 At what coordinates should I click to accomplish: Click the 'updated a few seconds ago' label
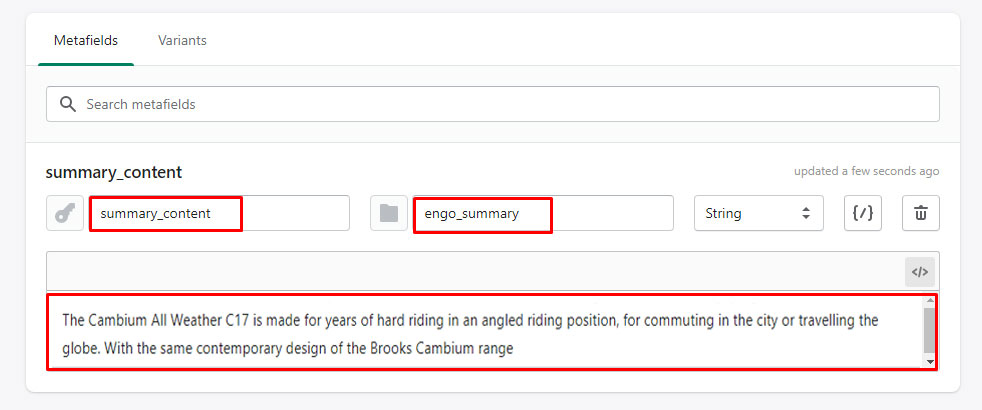pyautogui.click(x=866, y=171)
